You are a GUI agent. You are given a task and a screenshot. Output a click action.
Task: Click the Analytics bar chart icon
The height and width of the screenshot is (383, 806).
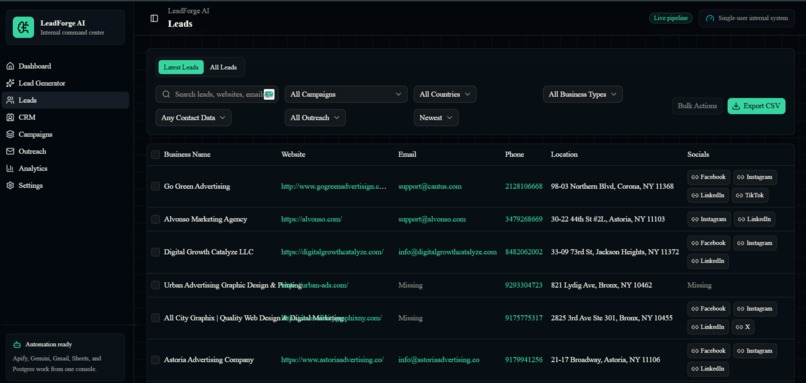click(x=10, y=169)
